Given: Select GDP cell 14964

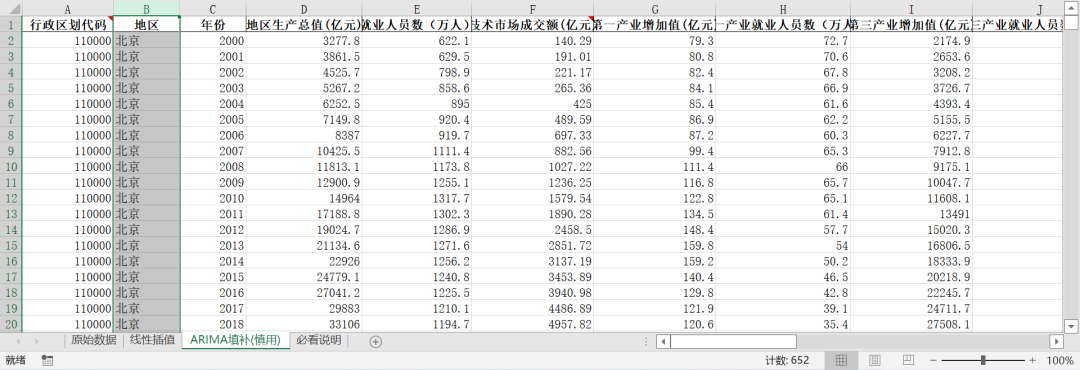Looking at the screenshot, I should tap(304, 198).
